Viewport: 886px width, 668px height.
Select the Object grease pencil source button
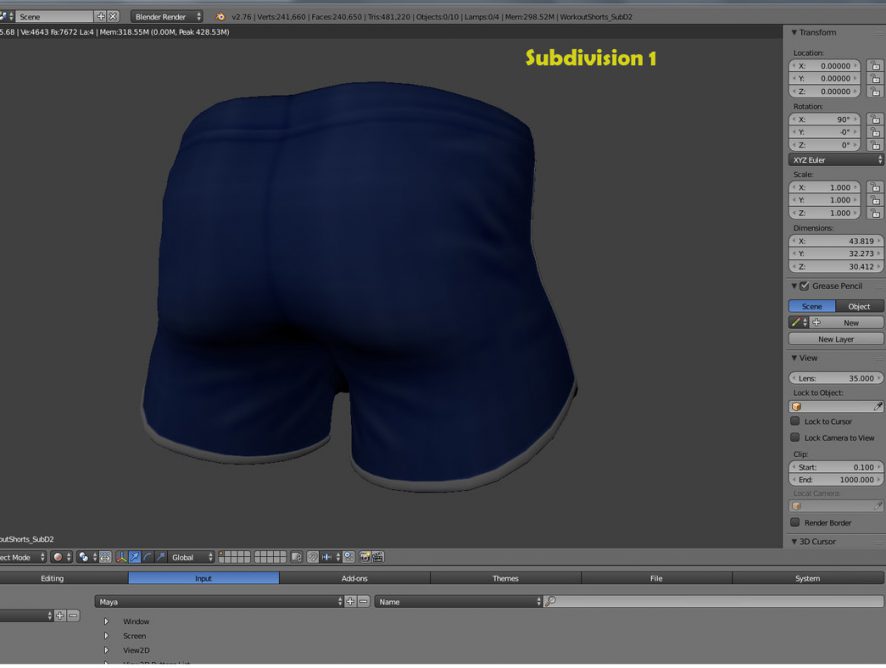coord(859,306)
